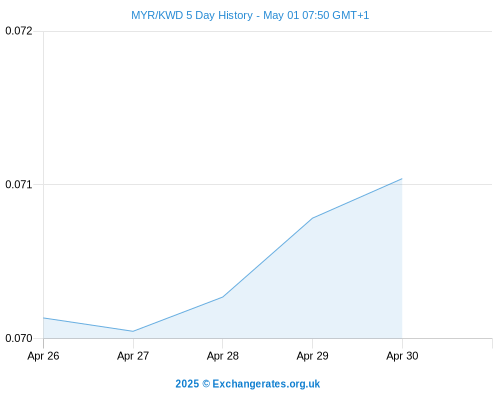Click the Apr 29 data point on line
This screenshot has height=400, width=495.
pos(312,218)
